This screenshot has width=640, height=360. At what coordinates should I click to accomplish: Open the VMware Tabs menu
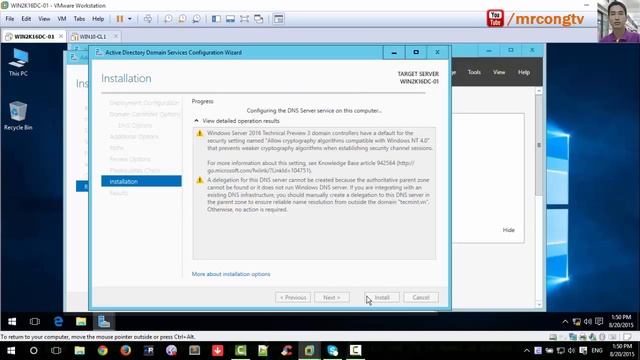pyautogui.click(x=79, y=19)
